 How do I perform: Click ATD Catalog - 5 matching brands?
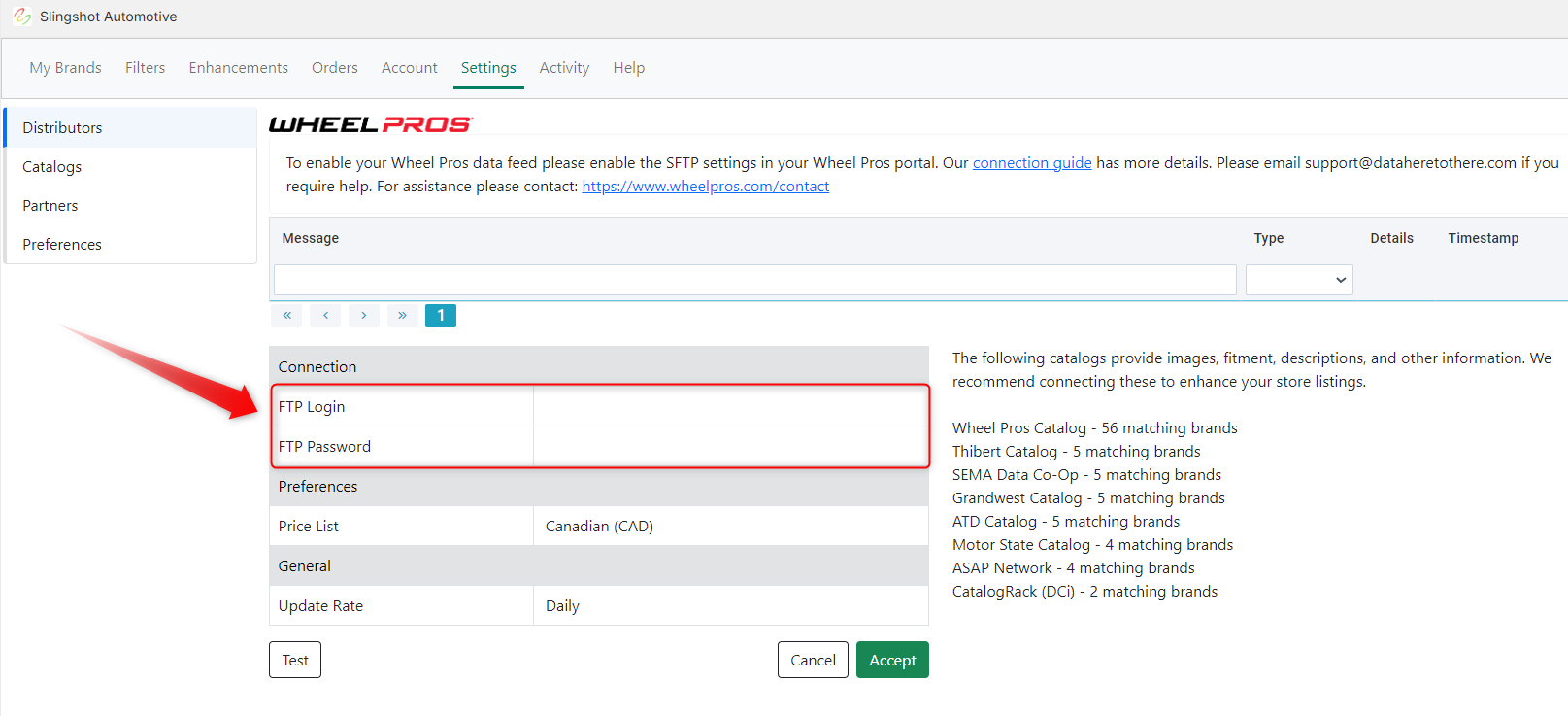(1066, 522)
